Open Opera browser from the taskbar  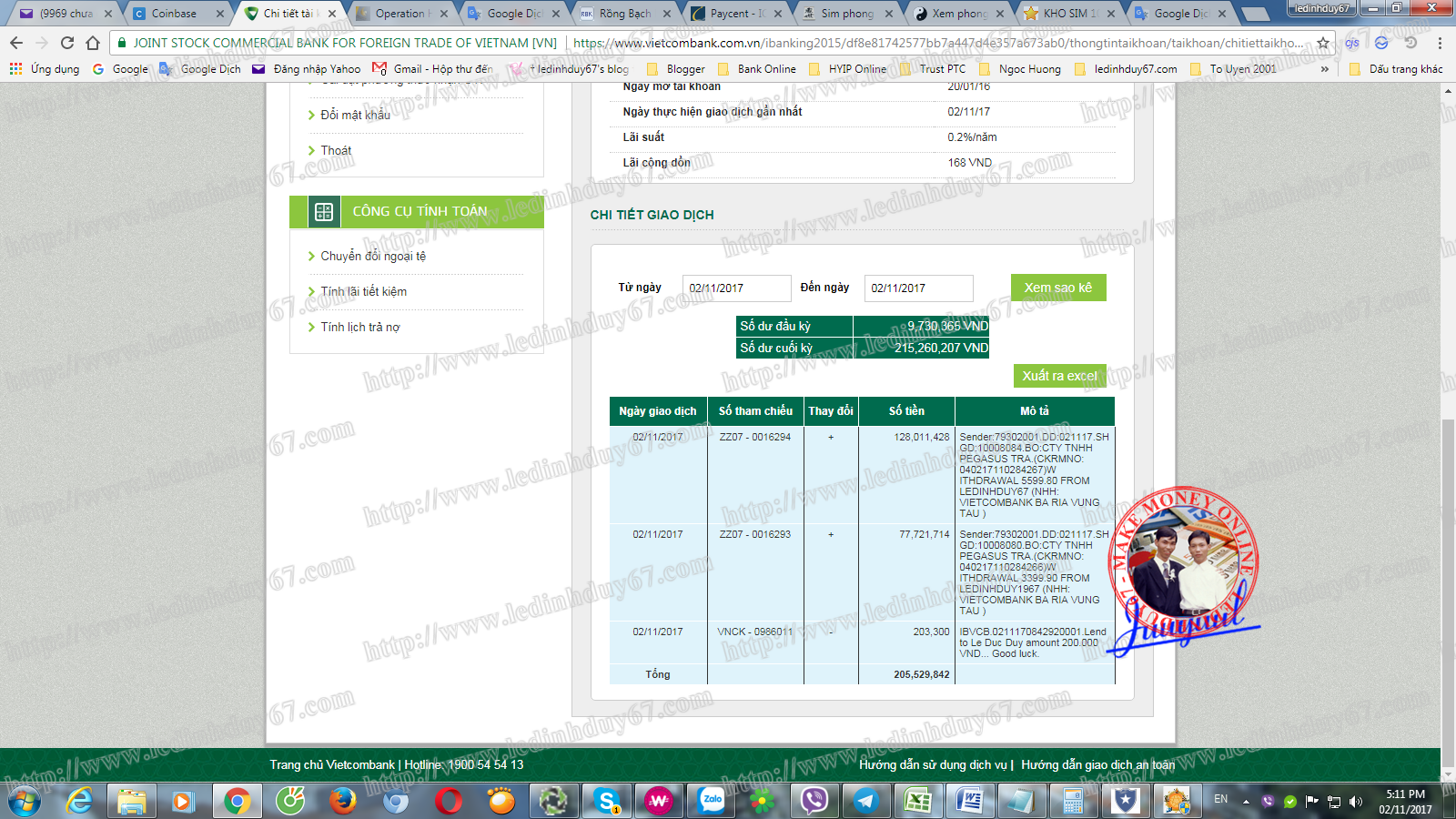coord(449,802)
